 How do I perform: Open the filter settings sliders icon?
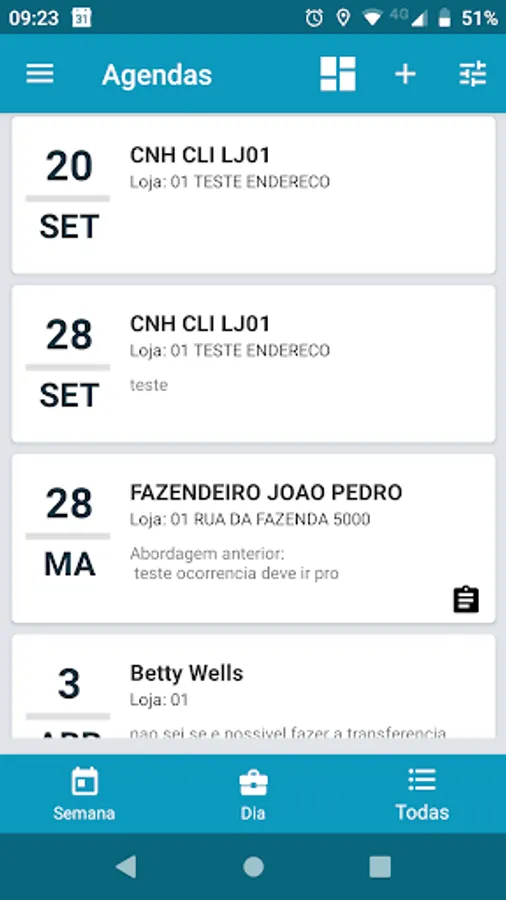tap(473, 74)
